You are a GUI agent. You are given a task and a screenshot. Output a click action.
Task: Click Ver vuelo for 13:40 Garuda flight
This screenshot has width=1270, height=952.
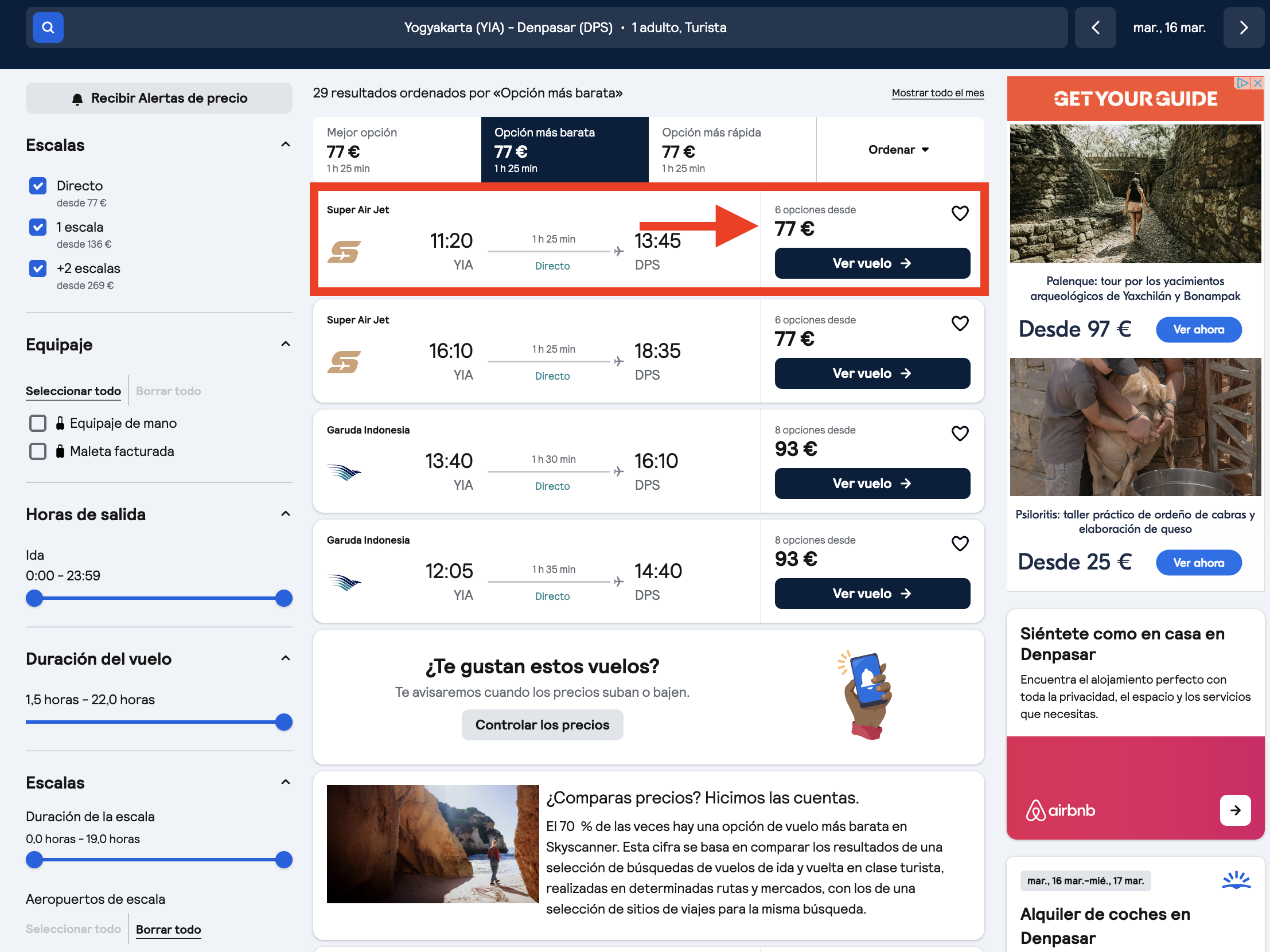871,484
